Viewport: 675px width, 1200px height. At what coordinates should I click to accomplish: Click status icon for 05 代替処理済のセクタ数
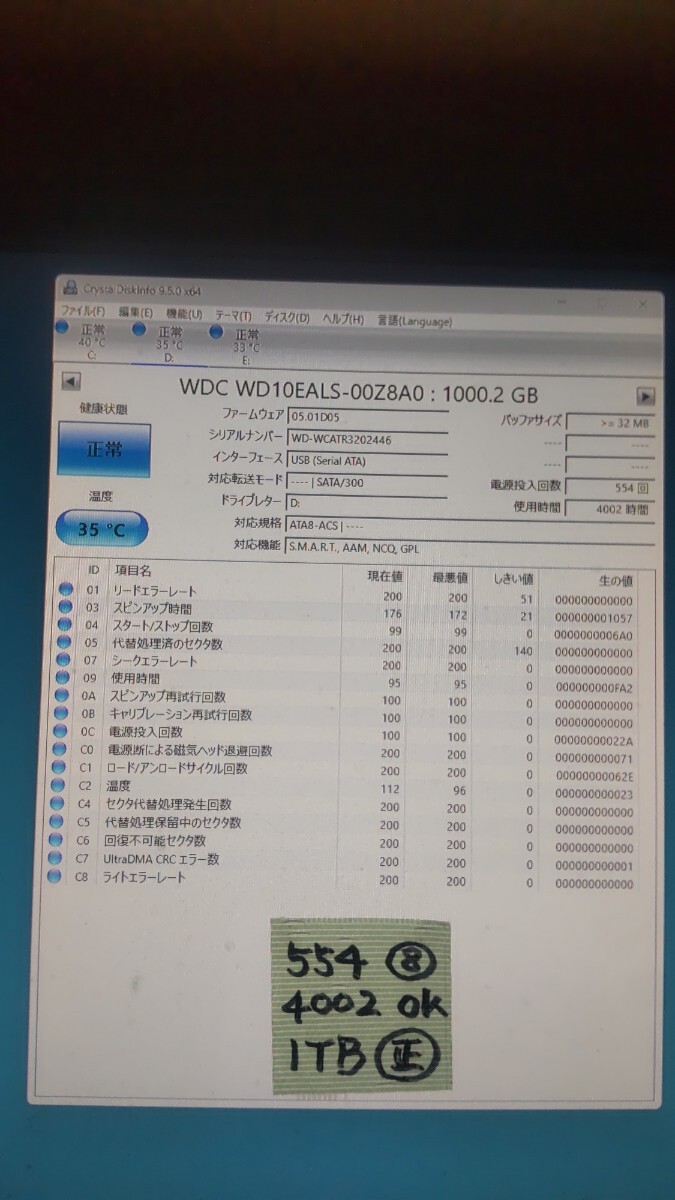[x=66, y=643]
